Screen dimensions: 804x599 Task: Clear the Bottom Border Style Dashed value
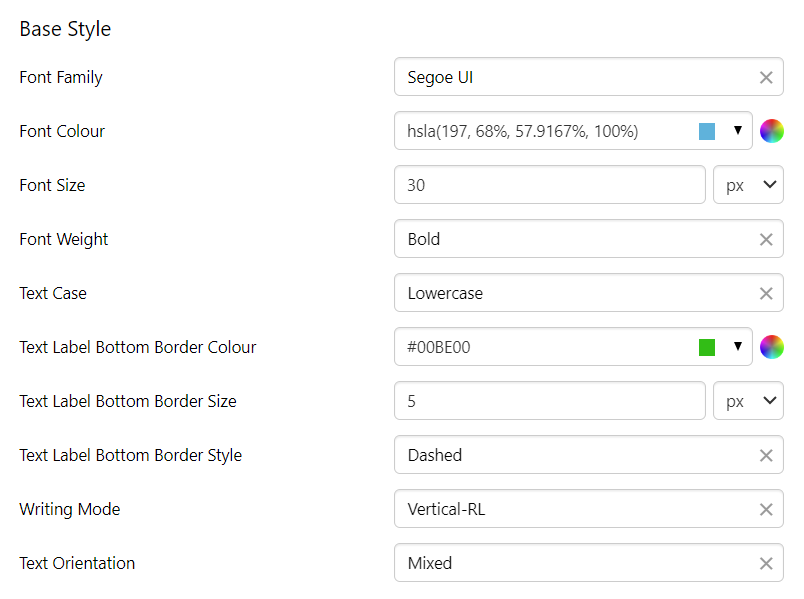[766, 455]
